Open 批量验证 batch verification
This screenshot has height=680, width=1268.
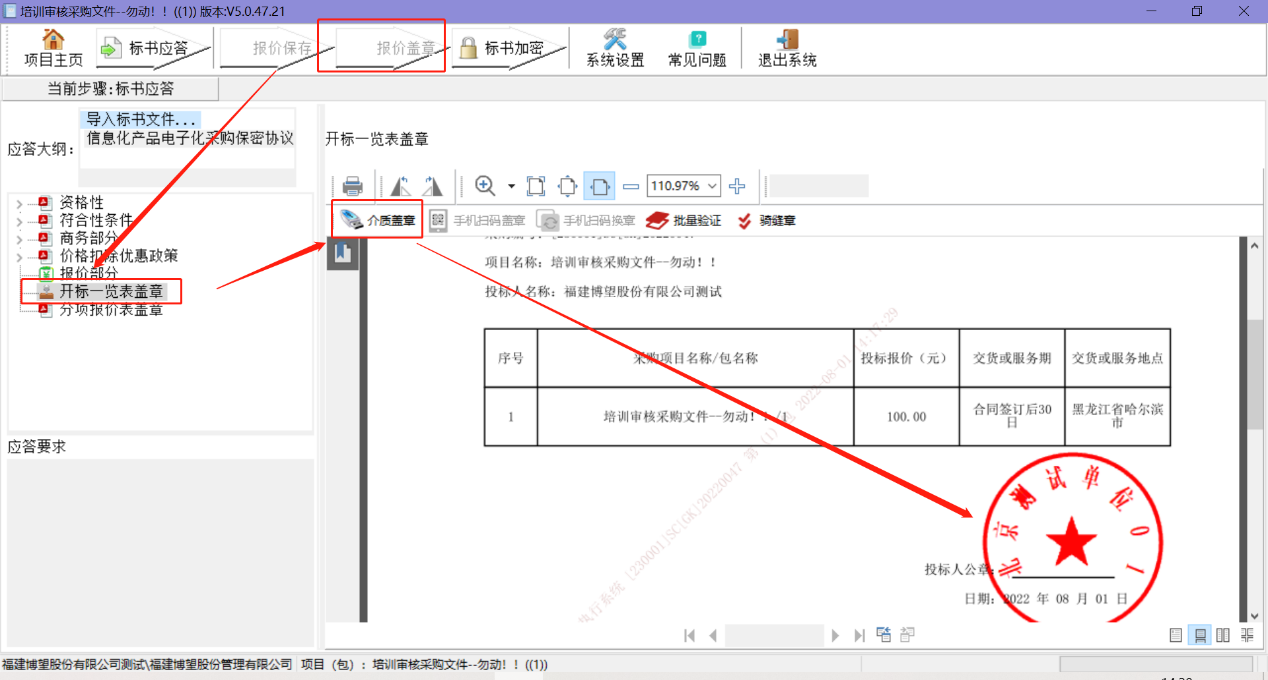[684, 220]
